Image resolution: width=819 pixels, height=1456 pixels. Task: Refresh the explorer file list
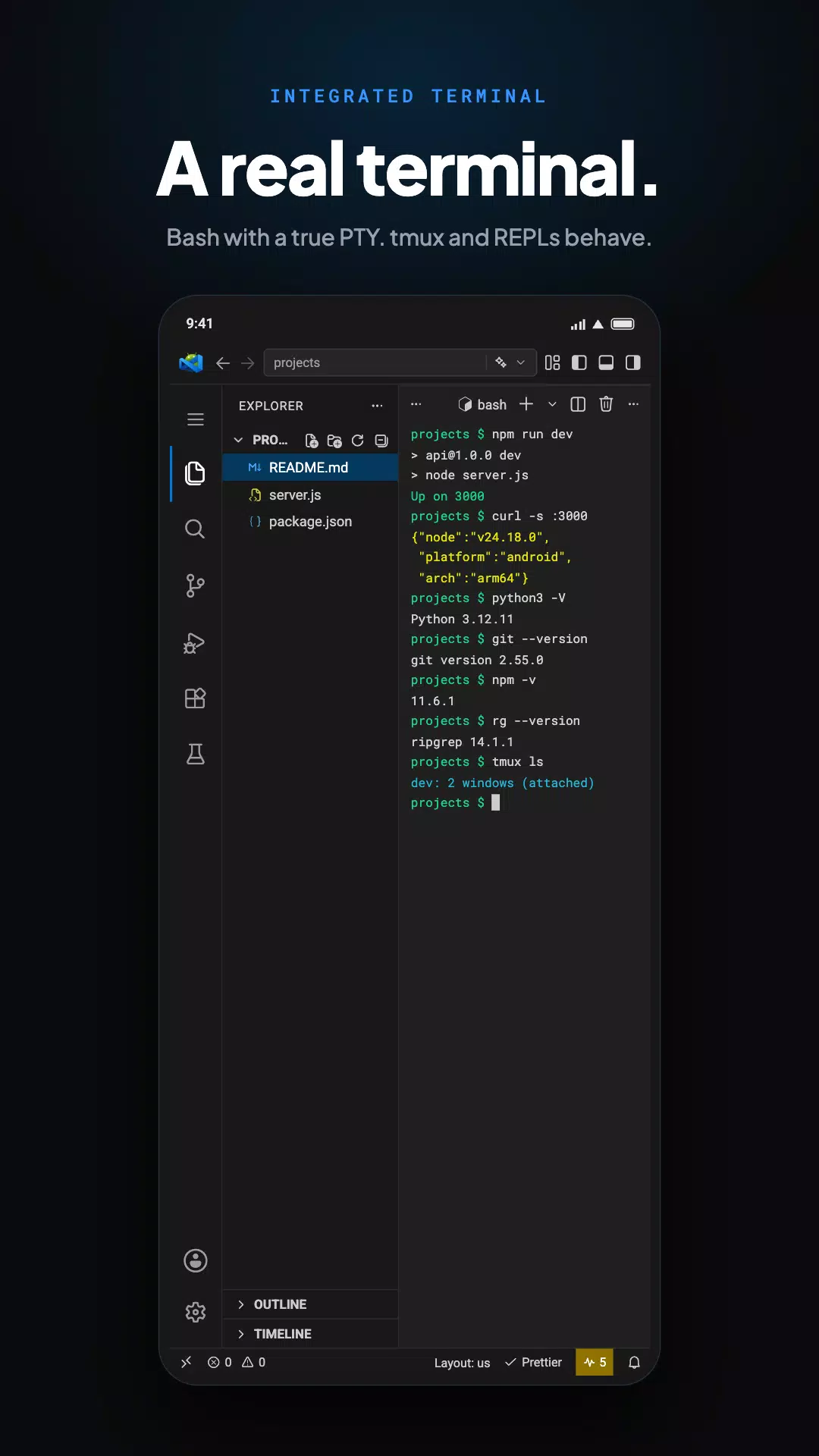(358, 441)
